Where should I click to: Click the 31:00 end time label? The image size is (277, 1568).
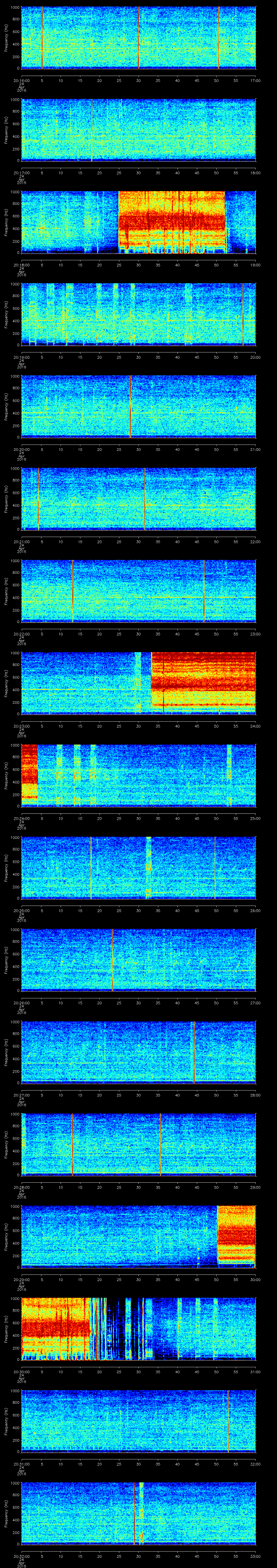(256, 1372)
